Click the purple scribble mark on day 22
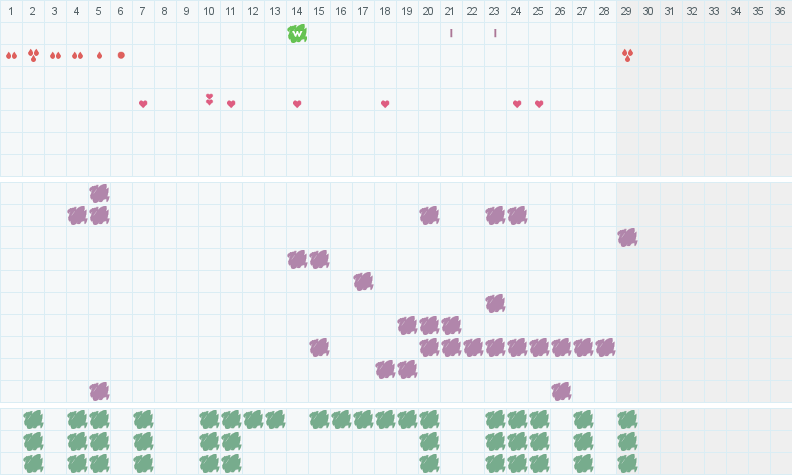 [473, 348]
